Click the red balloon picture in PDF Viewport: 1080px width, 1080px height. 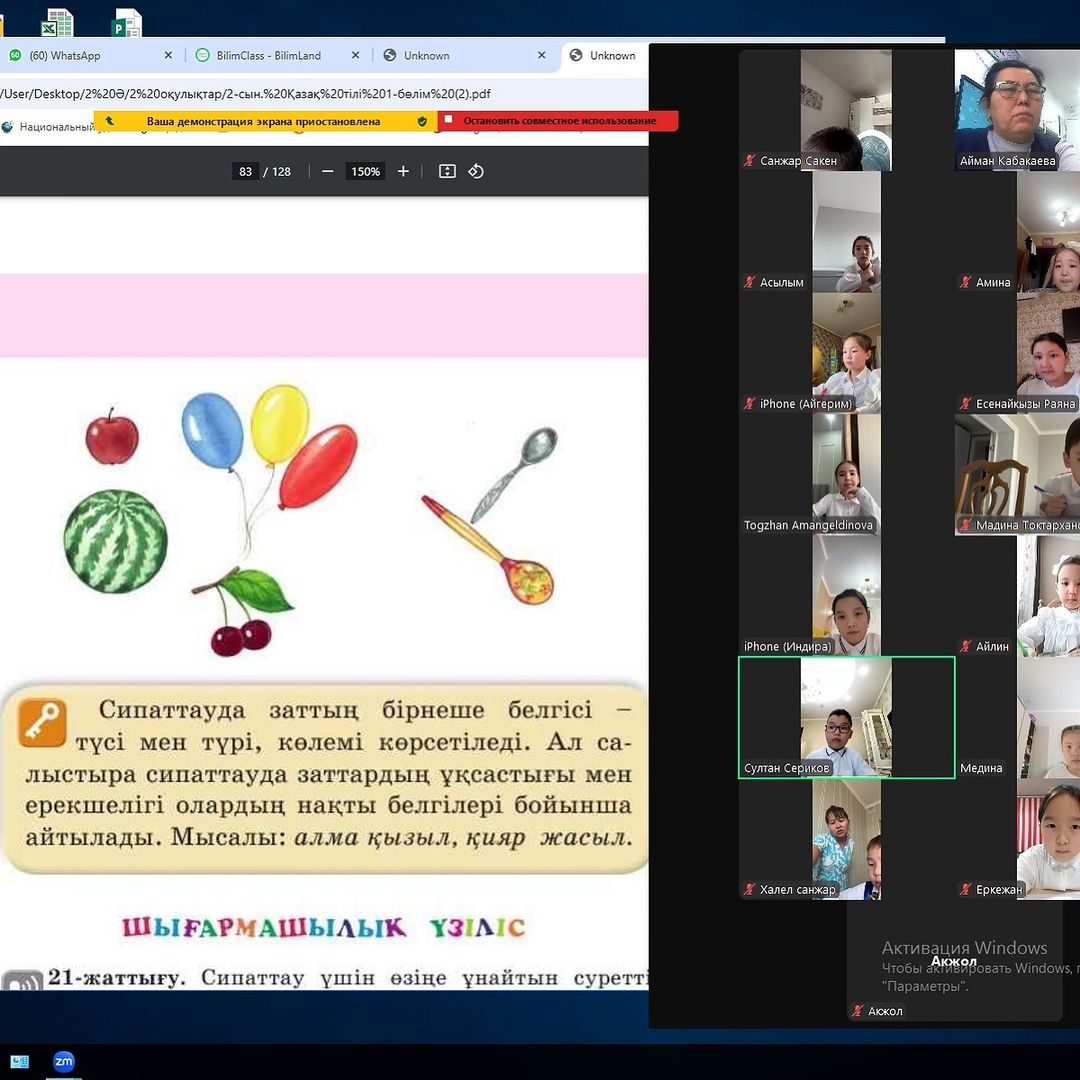coord(318,466)
